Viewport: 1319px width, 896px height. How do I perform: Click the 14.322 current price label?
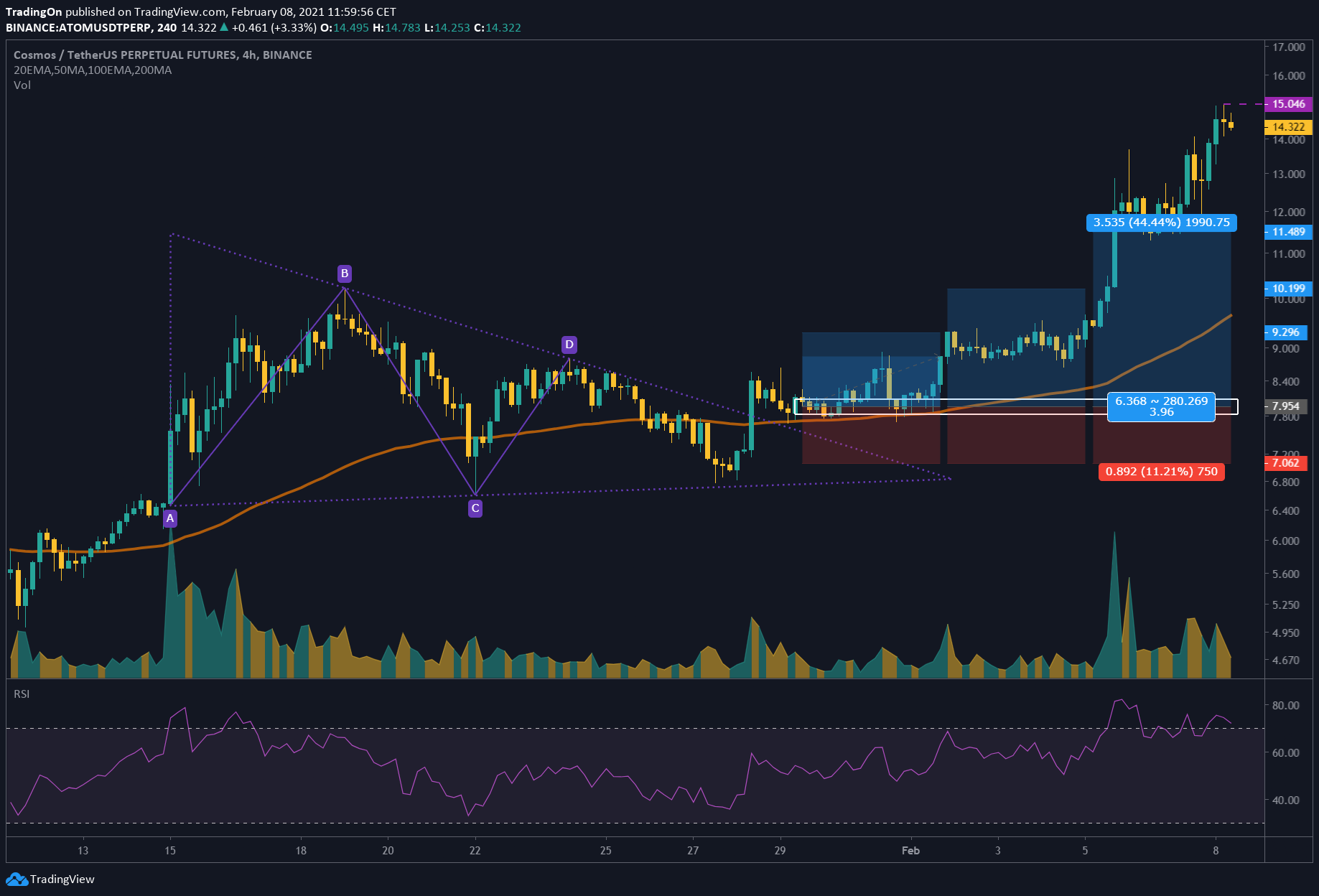point(1288,127)
